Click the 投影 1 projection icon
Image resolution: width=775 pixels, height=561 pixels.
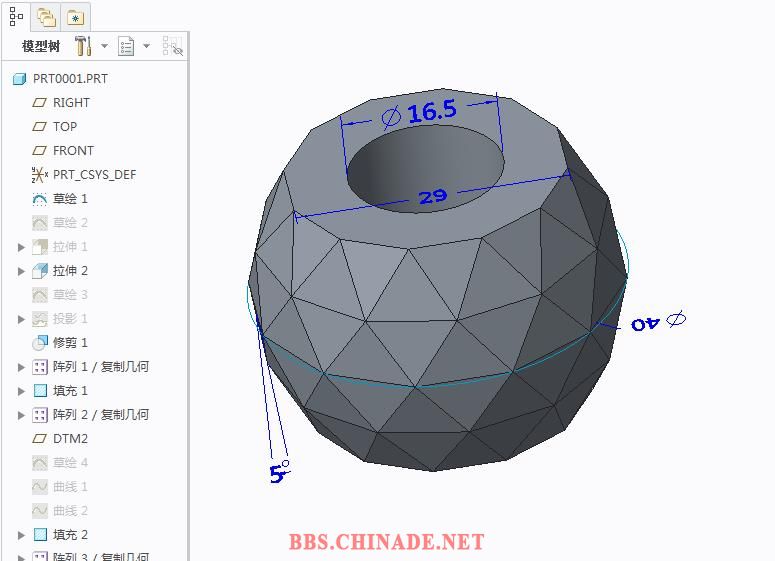click(40, 319)
